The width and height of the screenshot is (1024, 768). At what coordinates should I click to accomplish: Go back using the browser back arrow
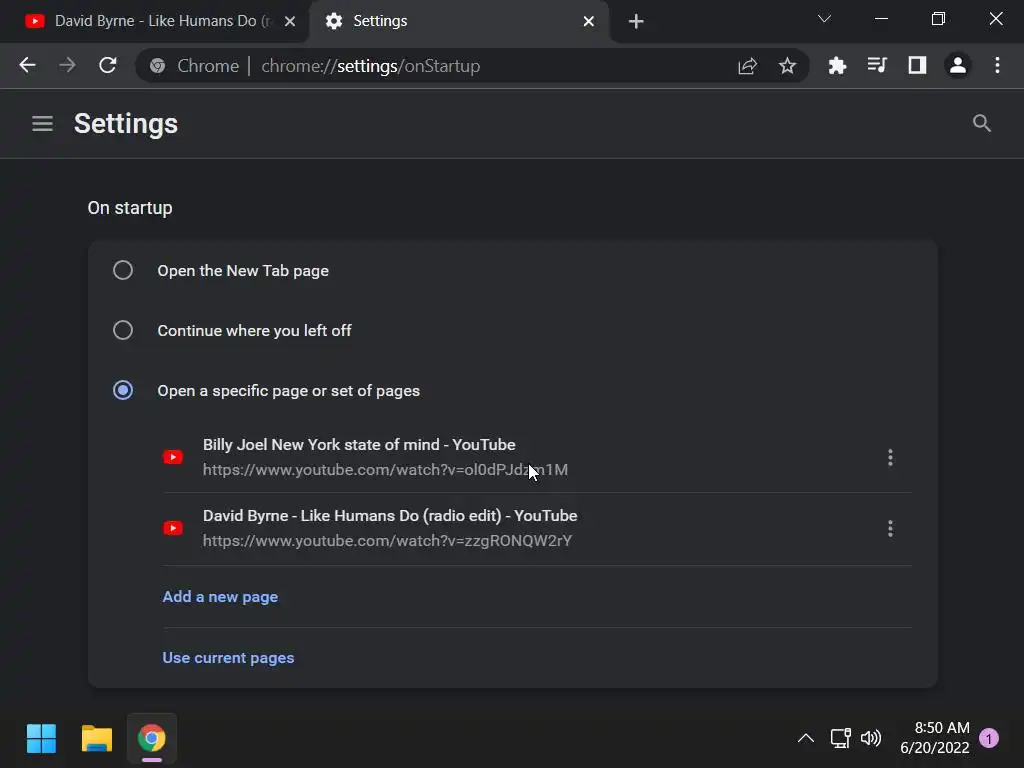tap(27, 65)
